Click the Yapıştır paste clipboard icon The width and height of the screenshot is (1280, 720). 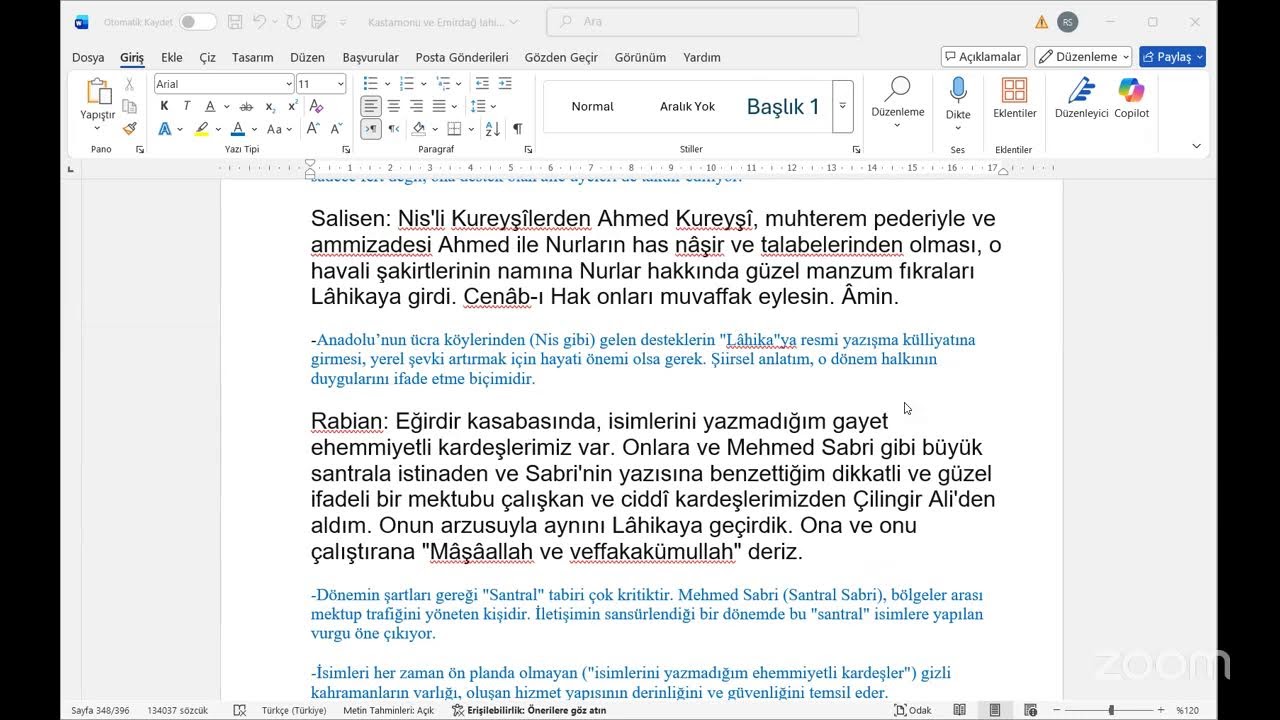click(x=98, y=92)
